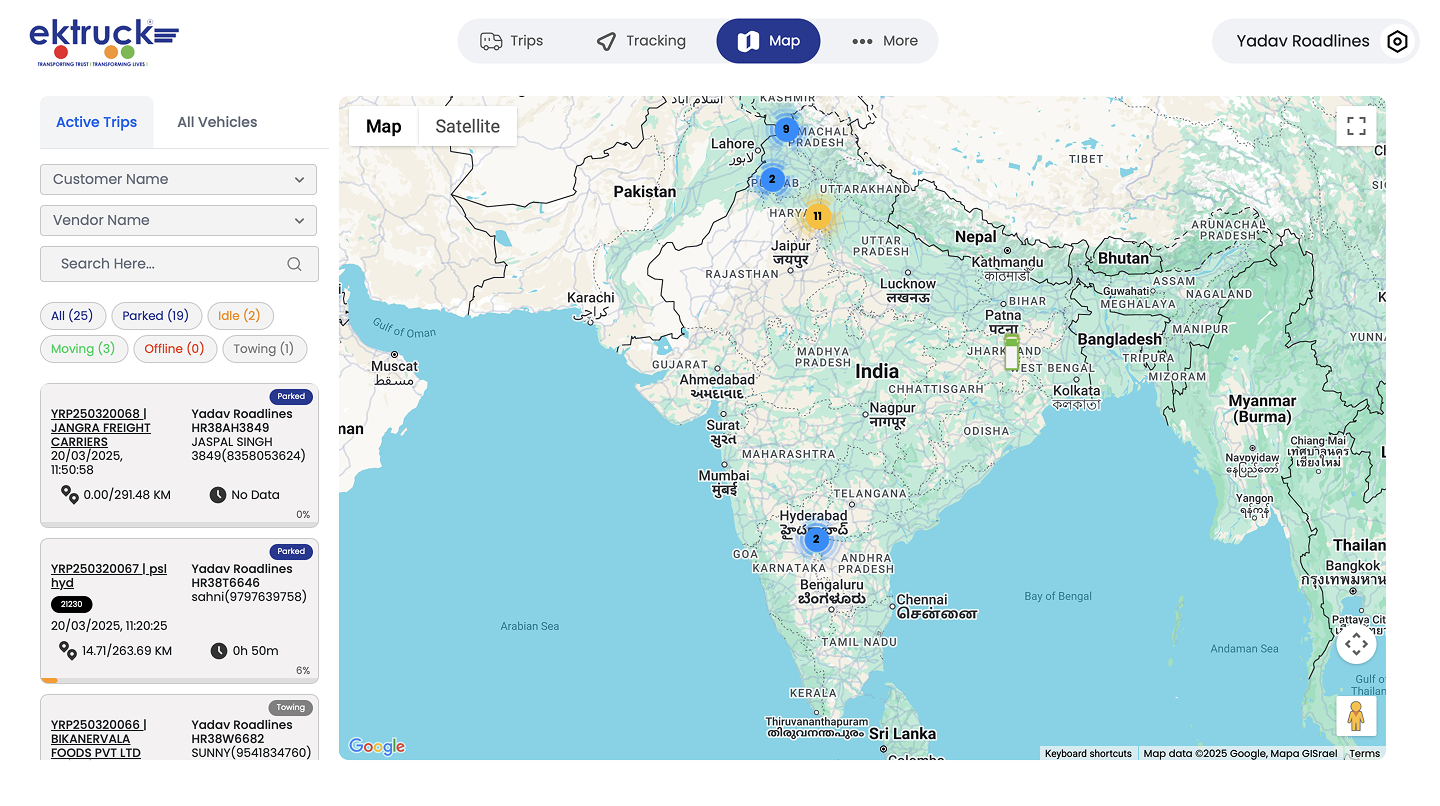
Task: Click the green truck marker near Jharkhand
Action: [x=1011, y=353]
